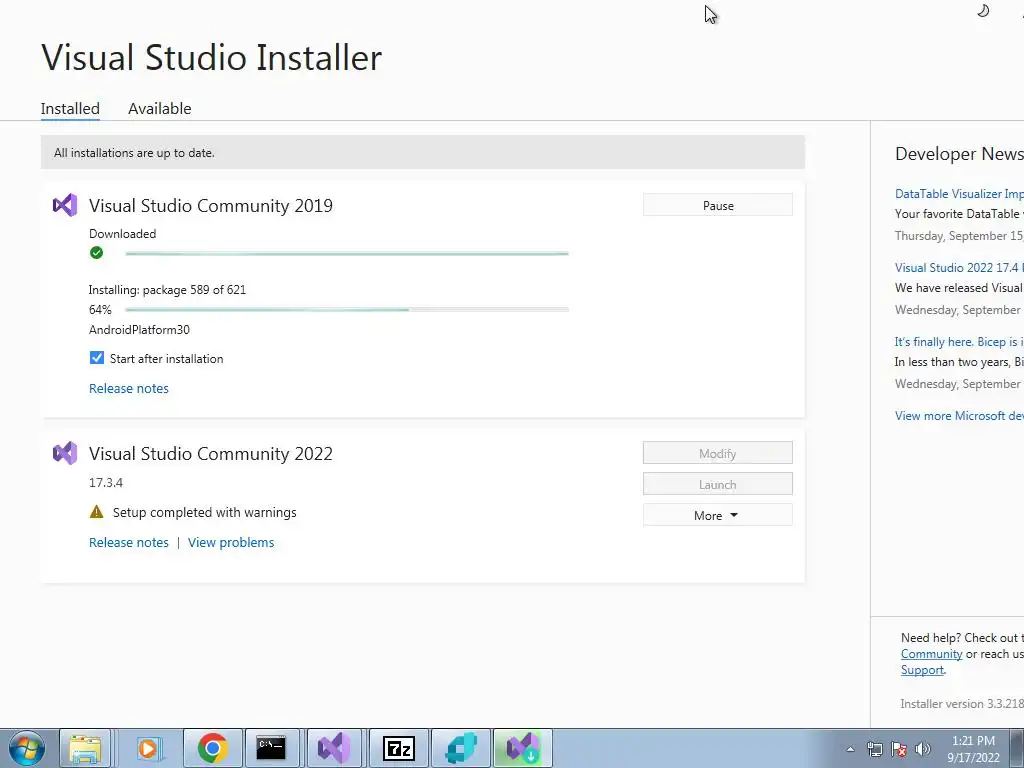Viewport: 1024px width, 768px height.
Task: Click the volume speaker tray icon
Action: click(x=923, y=749)
